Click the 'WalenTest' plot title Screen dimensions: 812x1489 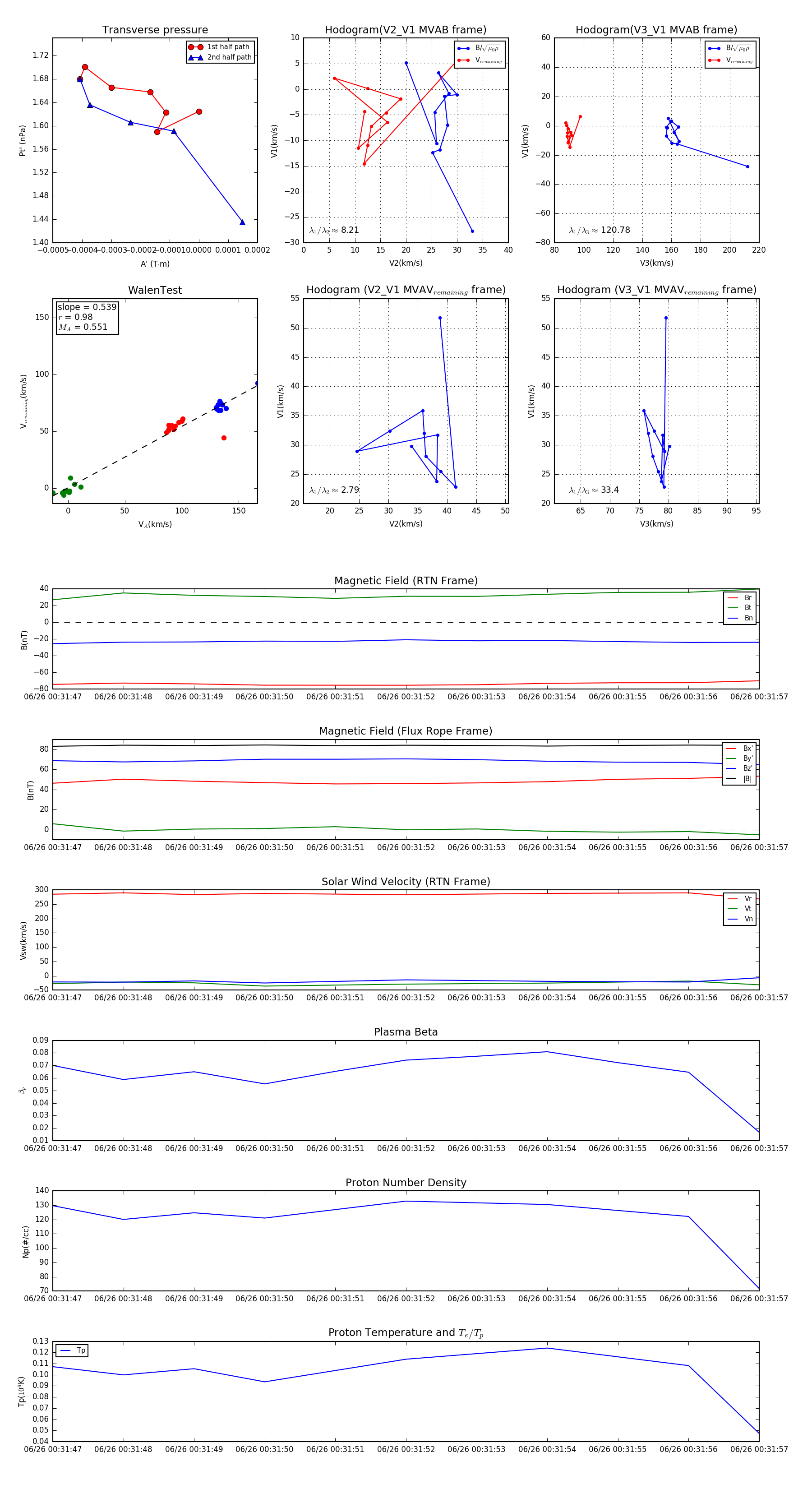(x=155, y=290)
